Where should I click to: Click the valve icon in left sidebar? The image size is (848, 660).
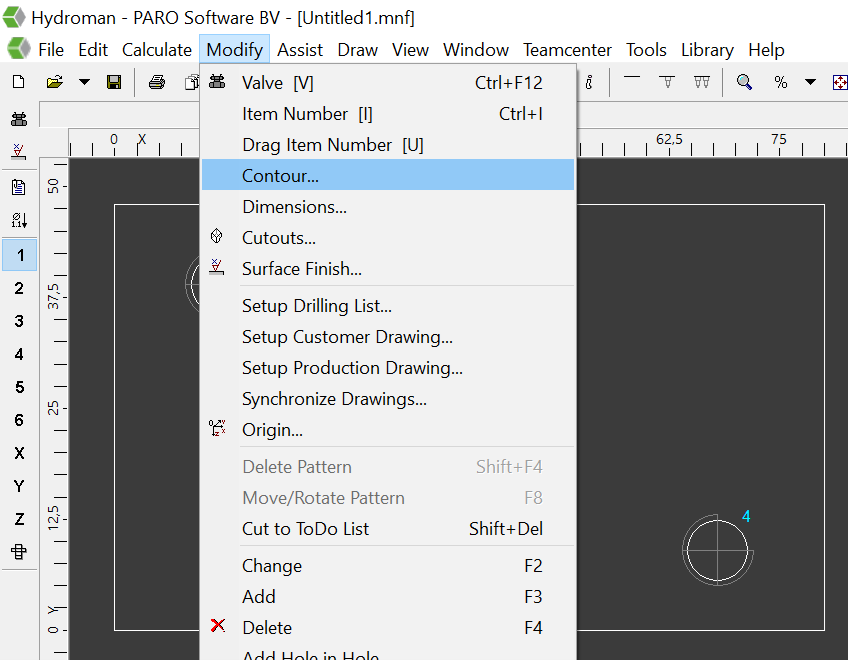click(19, 118)
